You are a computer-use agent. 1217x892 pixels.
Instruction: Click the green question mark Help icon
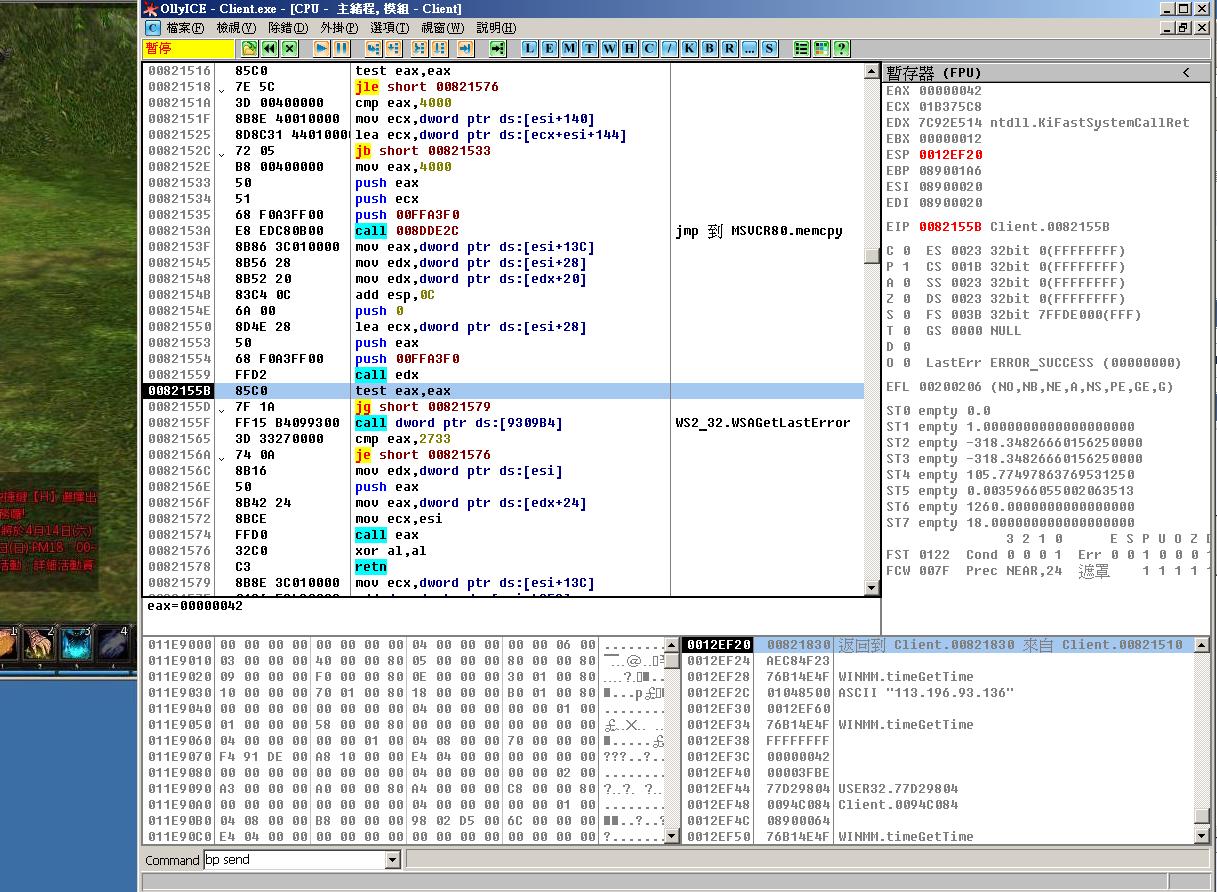pos(841,48)
